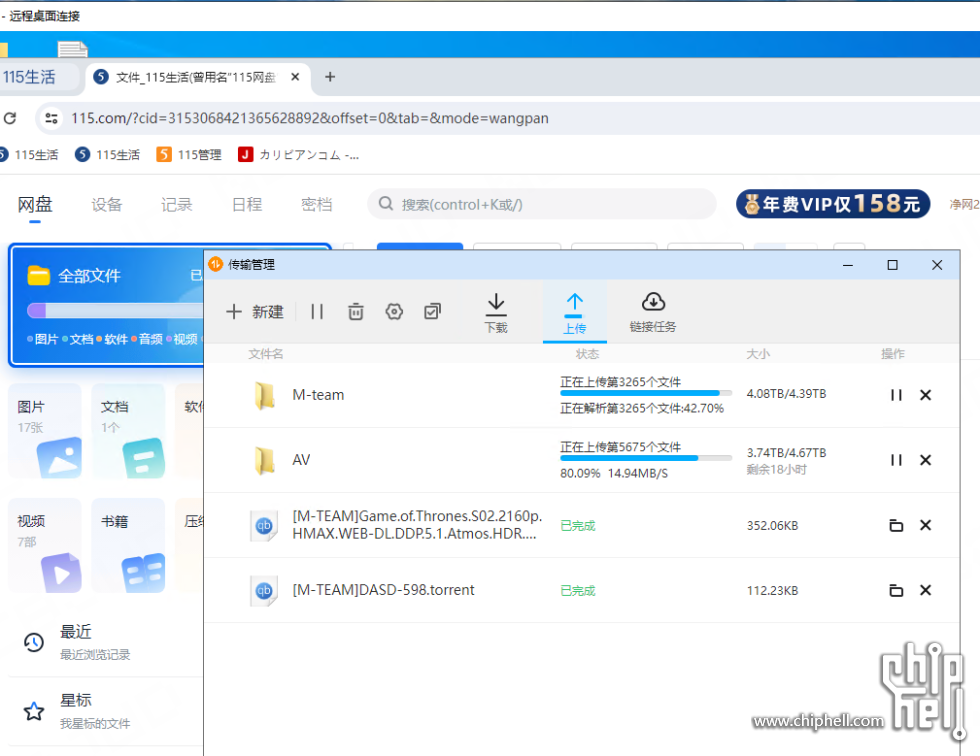Open folder location of Game.of.Thrones file
This screenshot has height=756, width=980.
tap(896, 525)
